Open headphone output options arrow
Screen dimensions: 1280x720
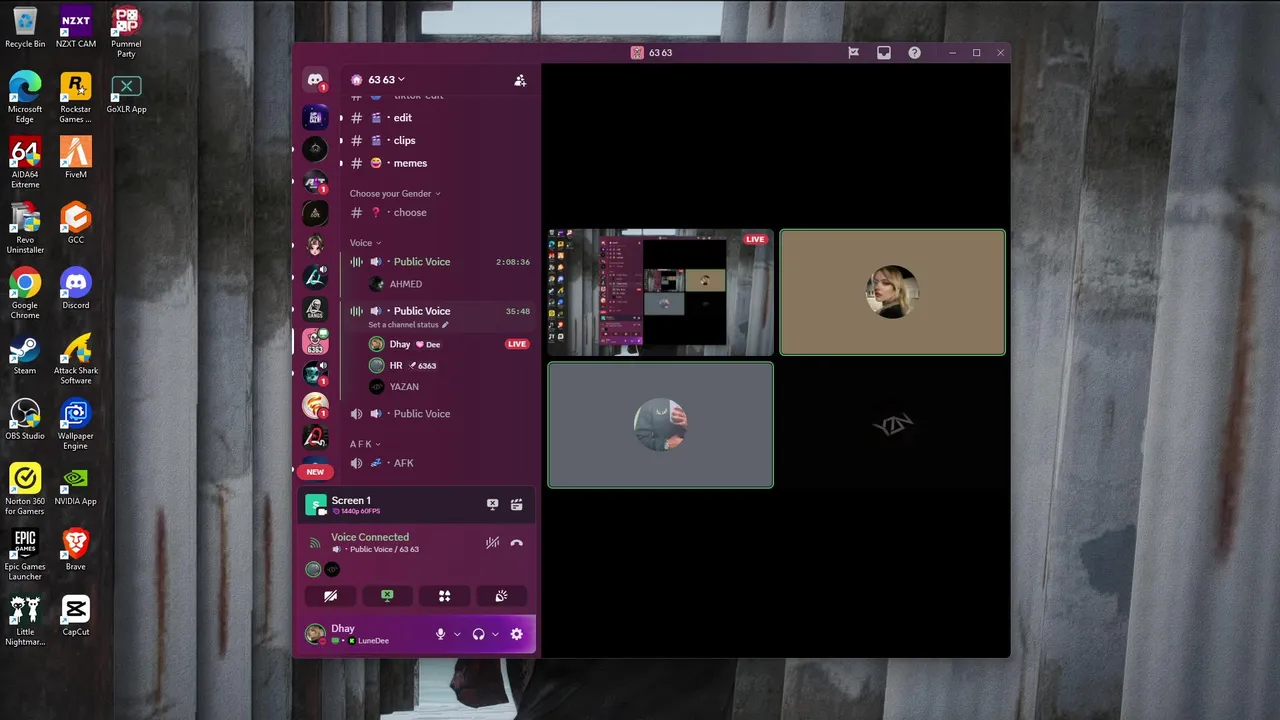495,634
